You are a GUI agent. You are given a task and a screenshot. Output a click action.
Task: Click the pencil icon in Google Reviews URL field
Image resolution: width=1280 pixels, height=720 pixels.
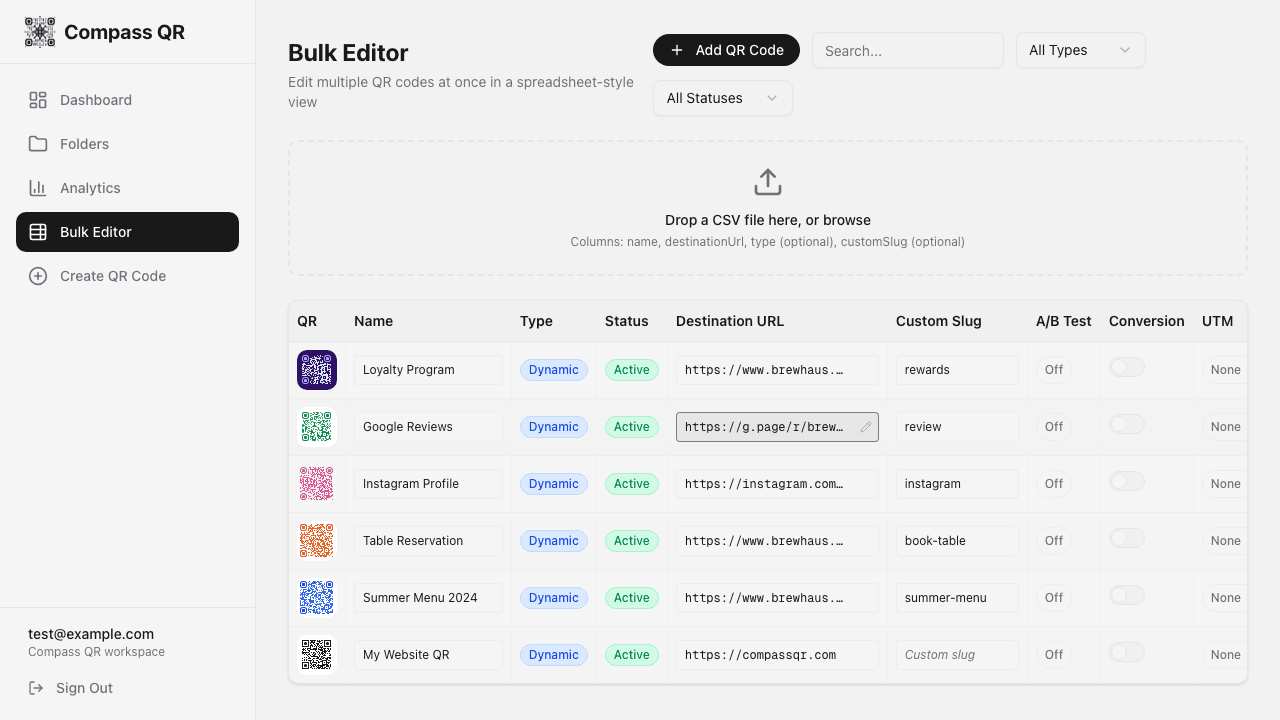[866, 427]
